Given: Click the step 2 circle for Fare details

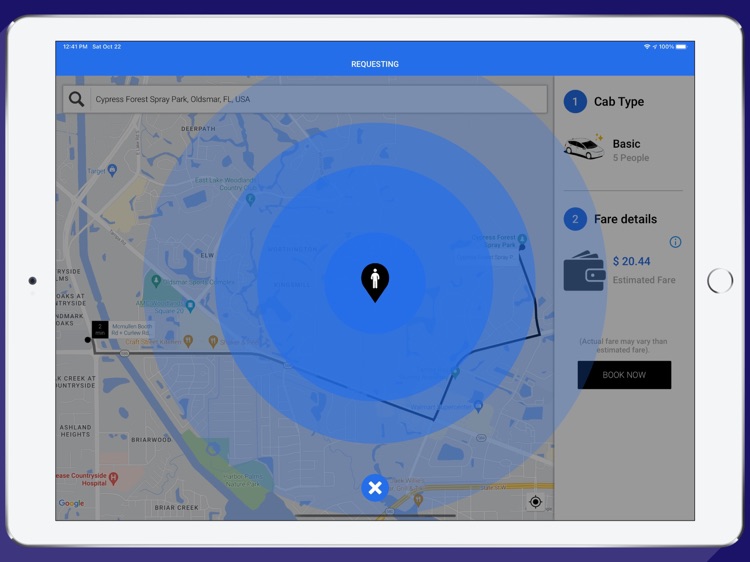Looking at the screenshot, I should 575,219.
